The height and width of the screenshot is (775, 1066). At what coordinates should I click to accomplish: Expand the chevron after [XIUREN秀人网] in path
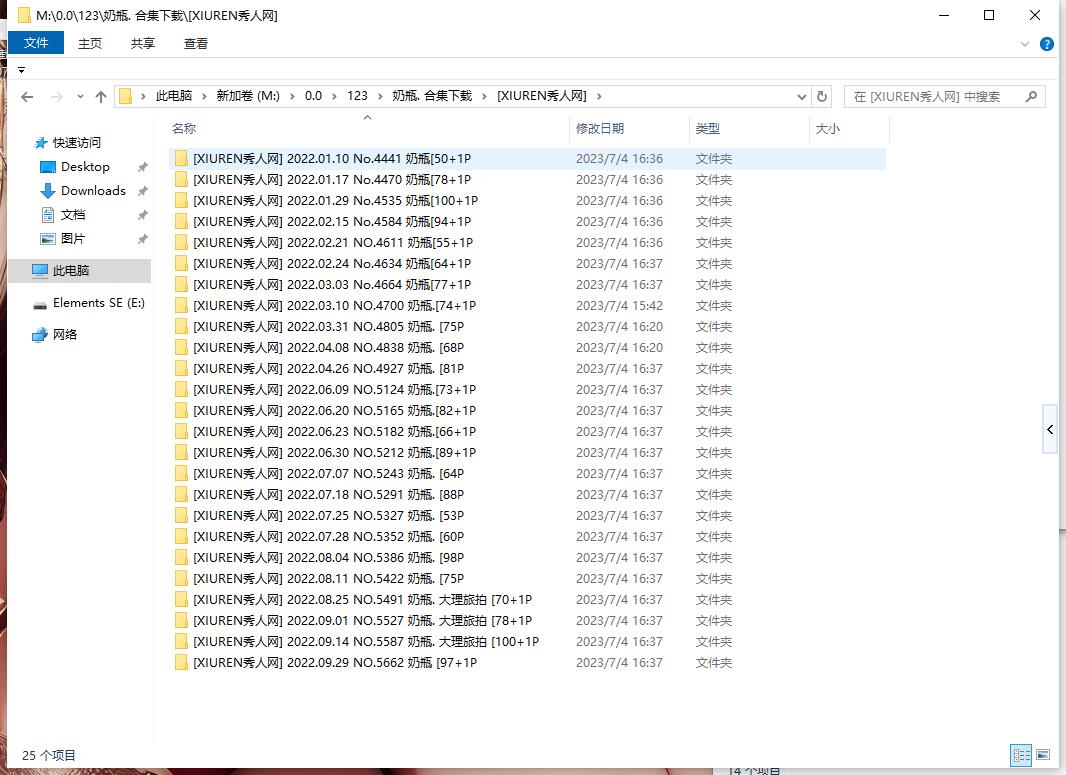(599, 97)
